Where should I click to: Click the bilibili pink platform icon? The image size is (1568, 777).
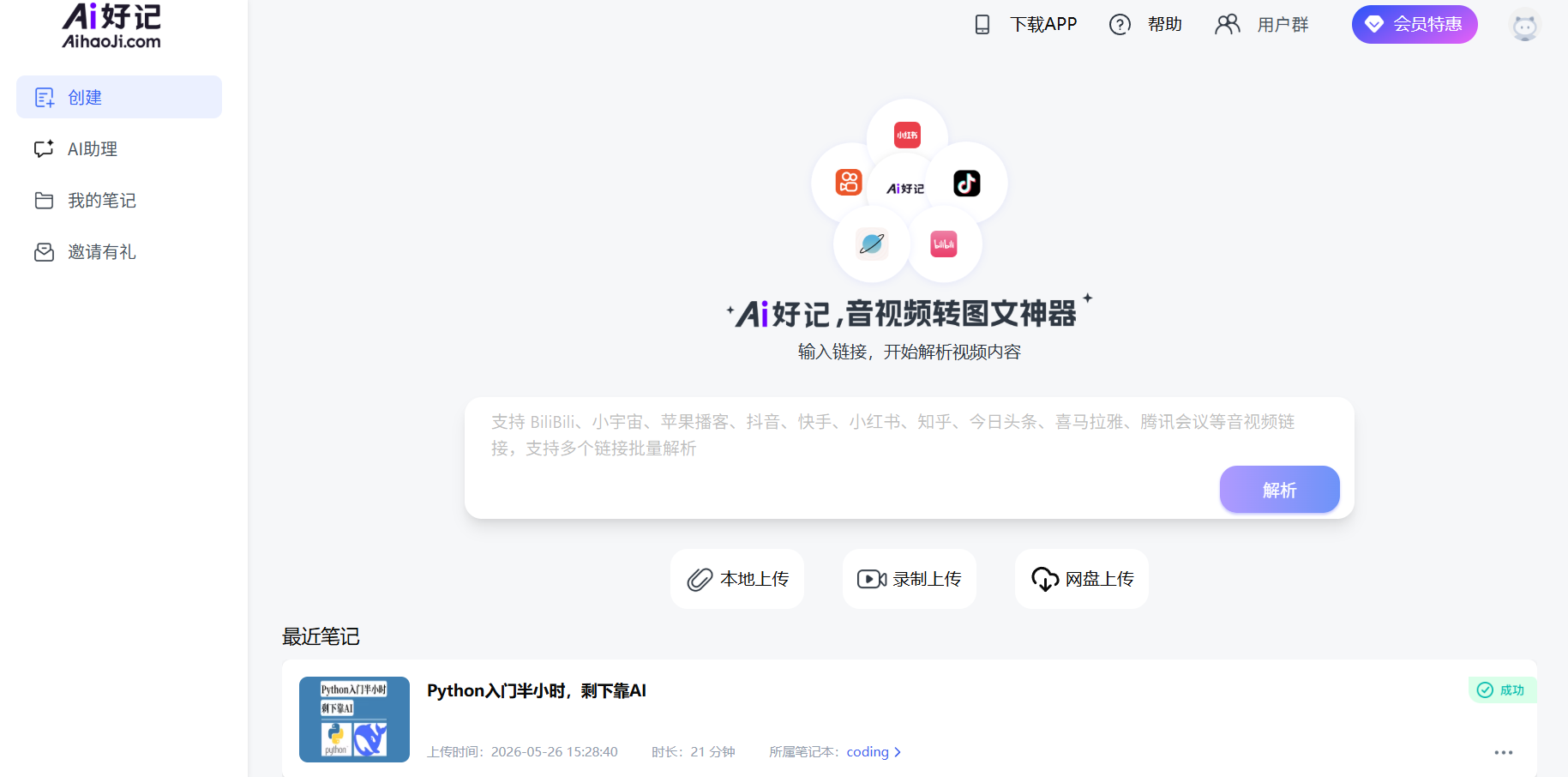point(944,244)
